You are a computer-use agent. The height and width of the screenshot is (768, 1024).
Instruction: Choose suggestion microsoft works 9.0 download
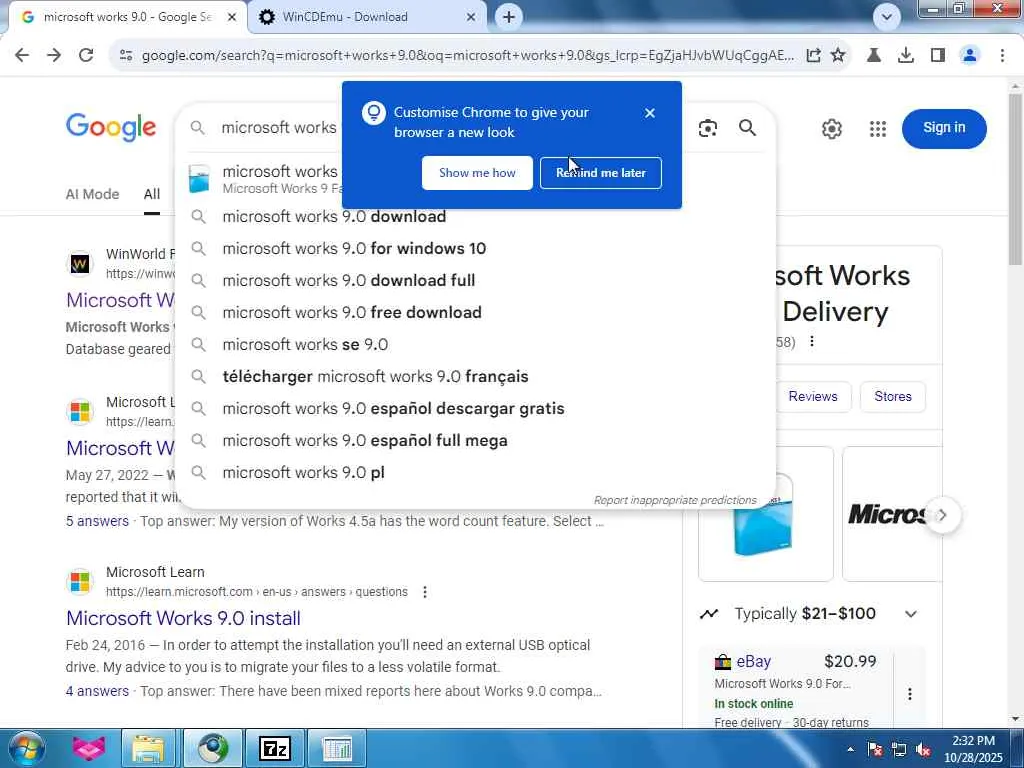(x=475, y=216)
